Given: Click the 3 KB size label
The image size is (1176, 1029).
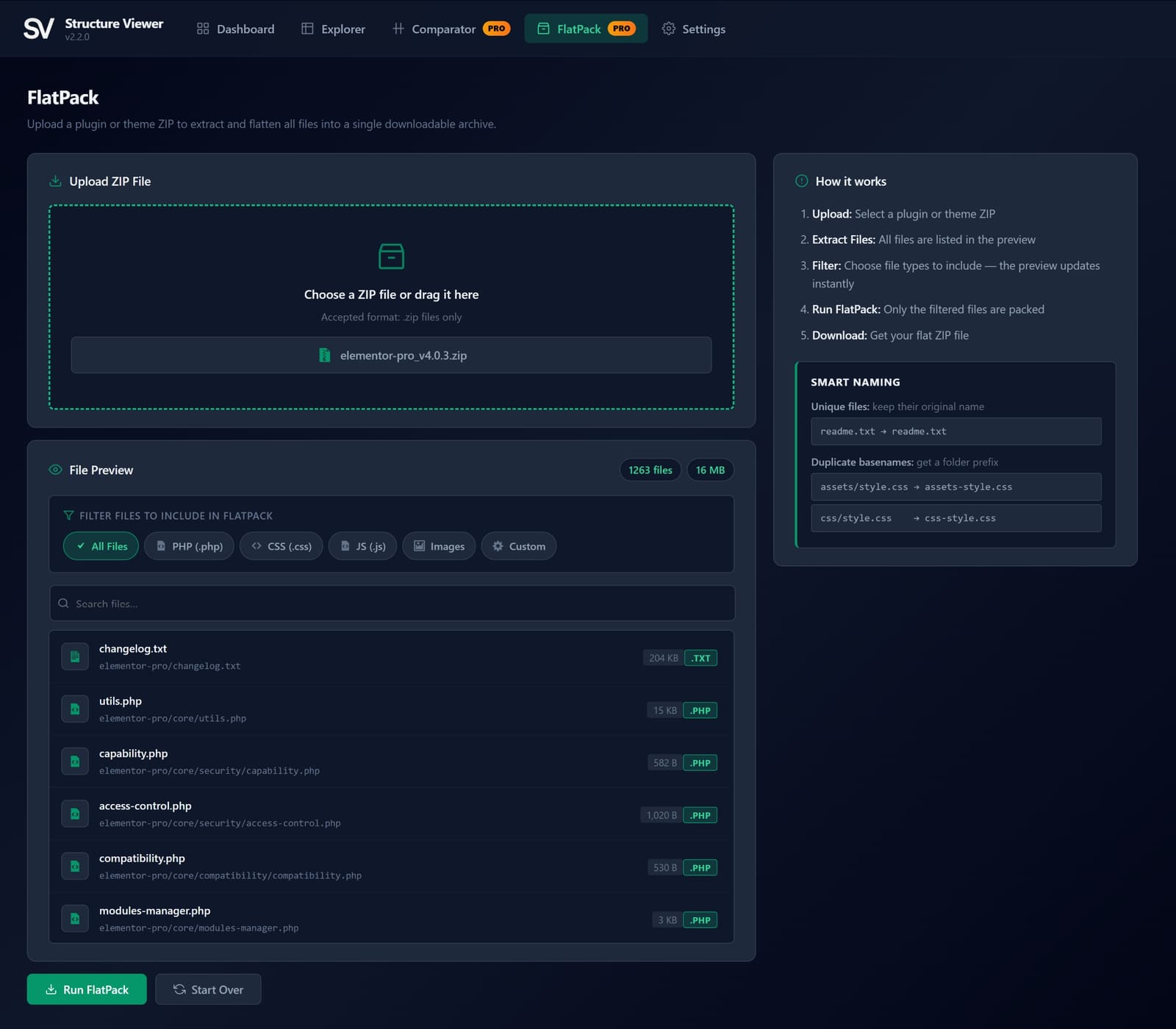Looking at the screenshot, I should pos(667,920).
